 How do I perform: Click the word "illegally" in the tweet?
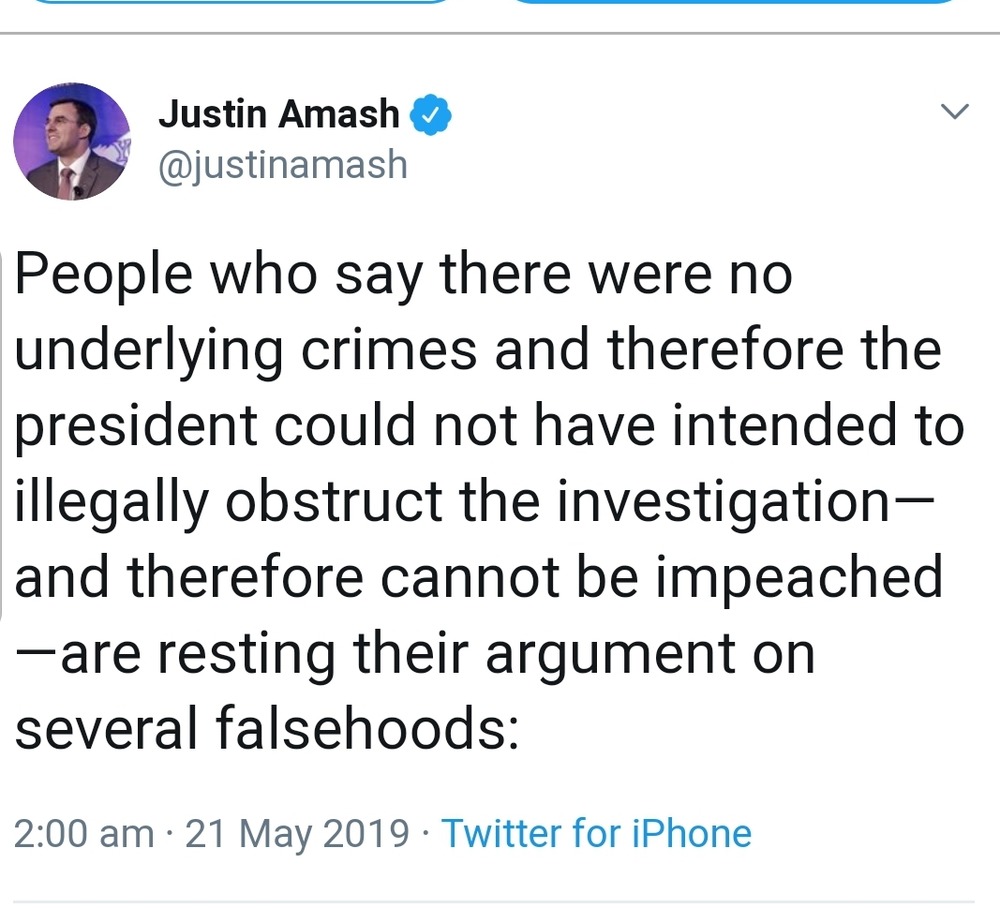click(112, 502)
